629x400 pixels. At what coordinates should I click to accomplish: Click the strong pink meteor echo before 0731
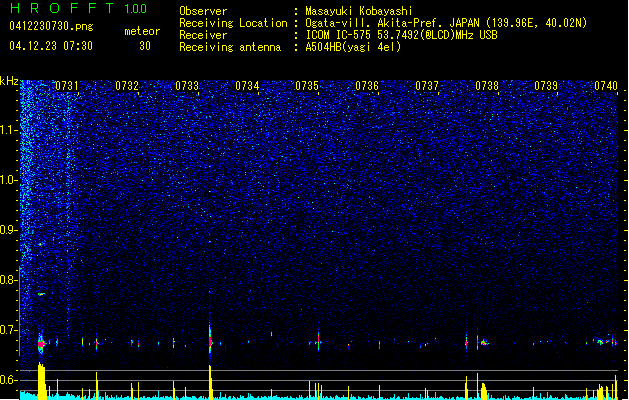pos(41,344)
